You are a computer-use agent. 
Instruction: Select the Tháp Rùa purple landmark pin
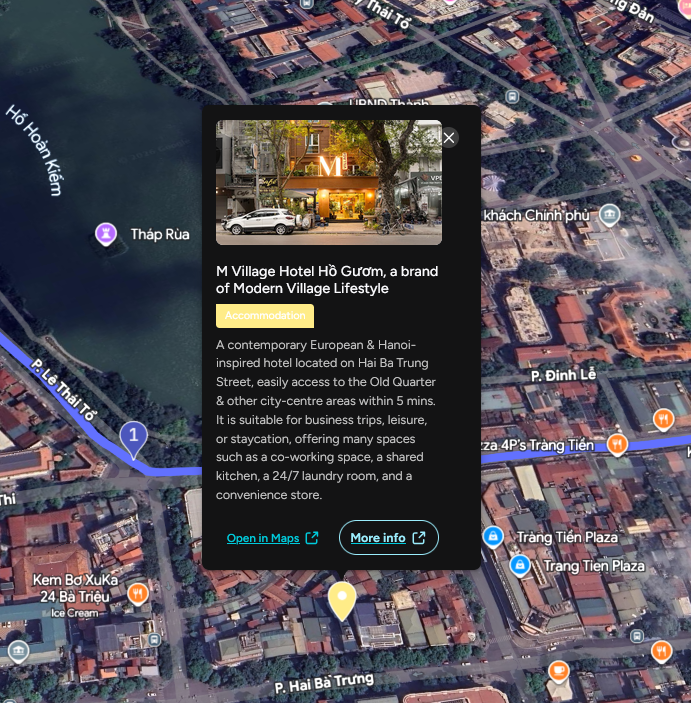tap(106, 234)
